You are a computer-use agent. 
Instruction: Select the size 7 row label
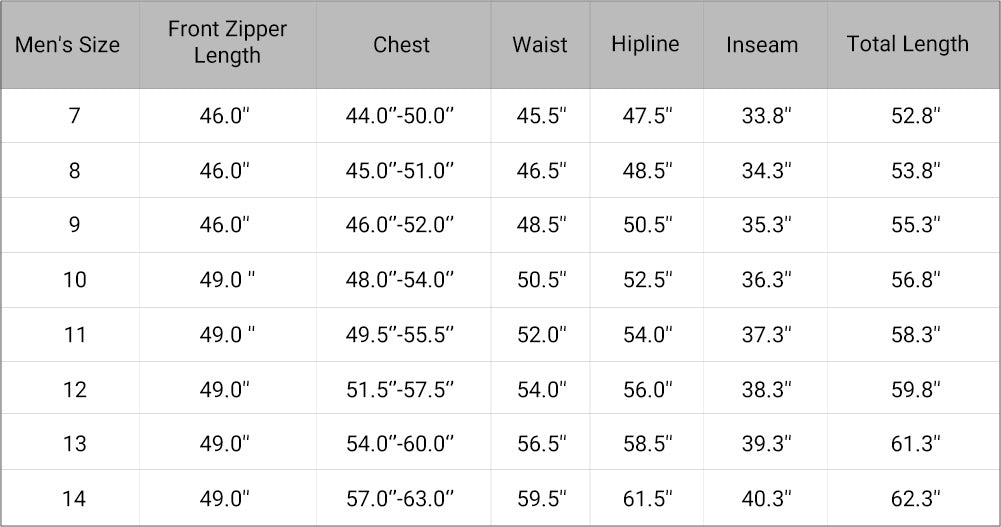pos(74,116)
